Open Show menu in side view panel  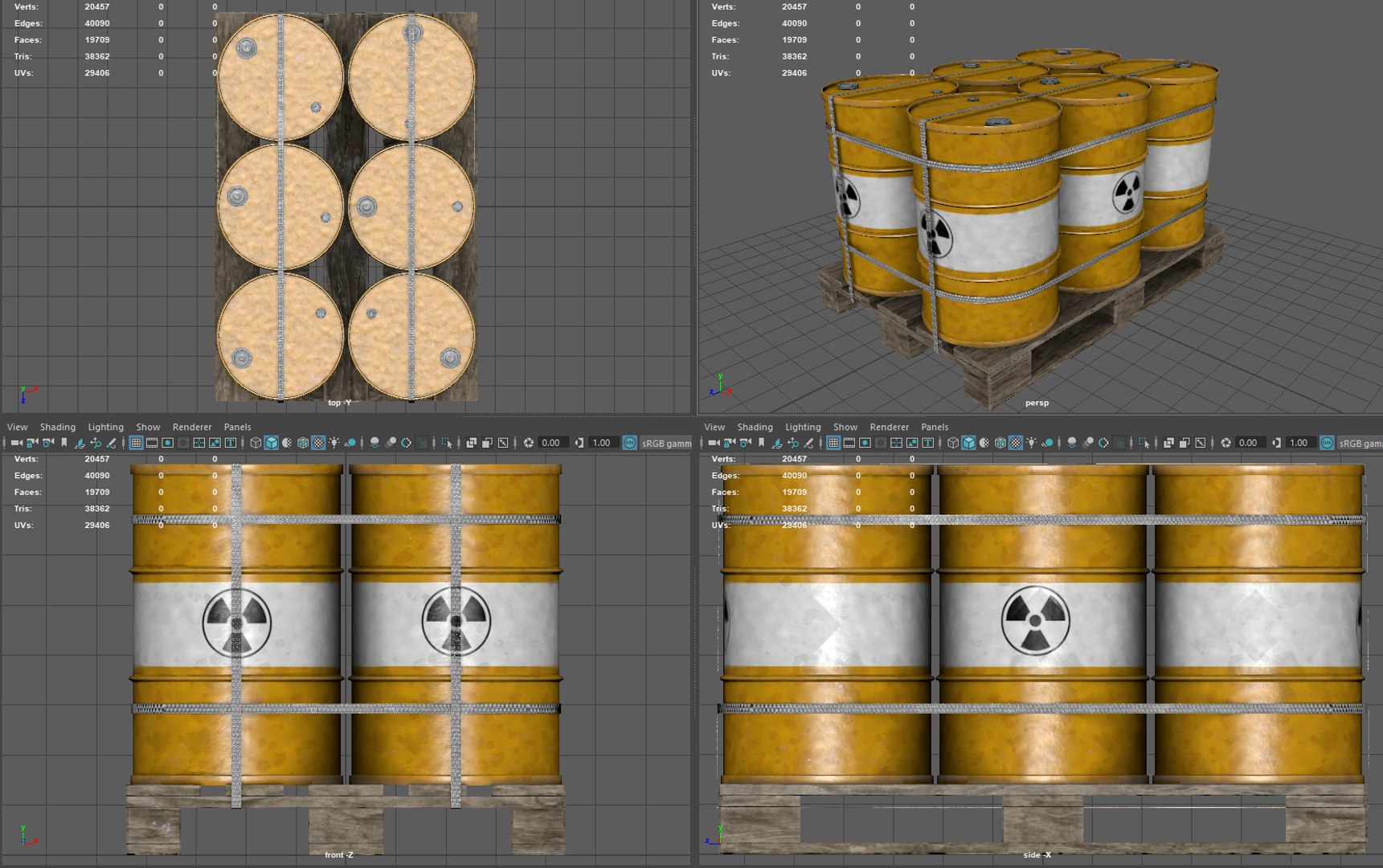point(845,427)
